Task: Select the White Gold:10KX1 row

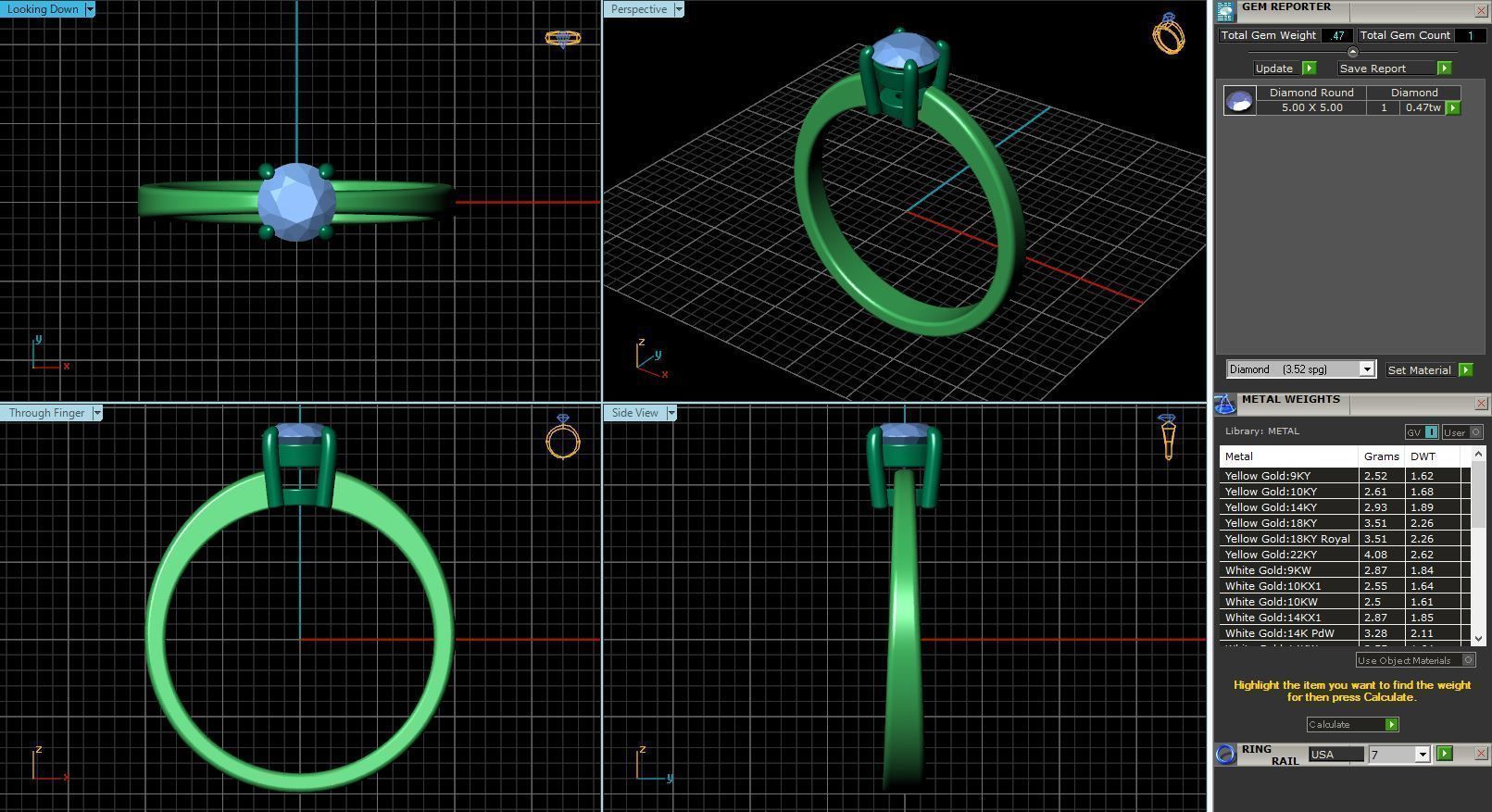Action: [x=1344, y=586]
